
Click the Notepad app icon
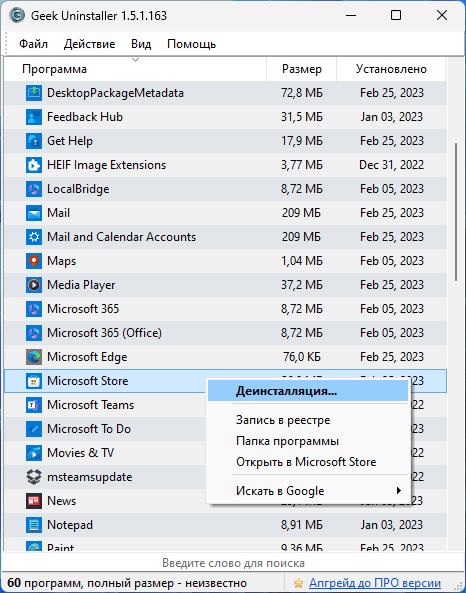[x=34, y=525]
